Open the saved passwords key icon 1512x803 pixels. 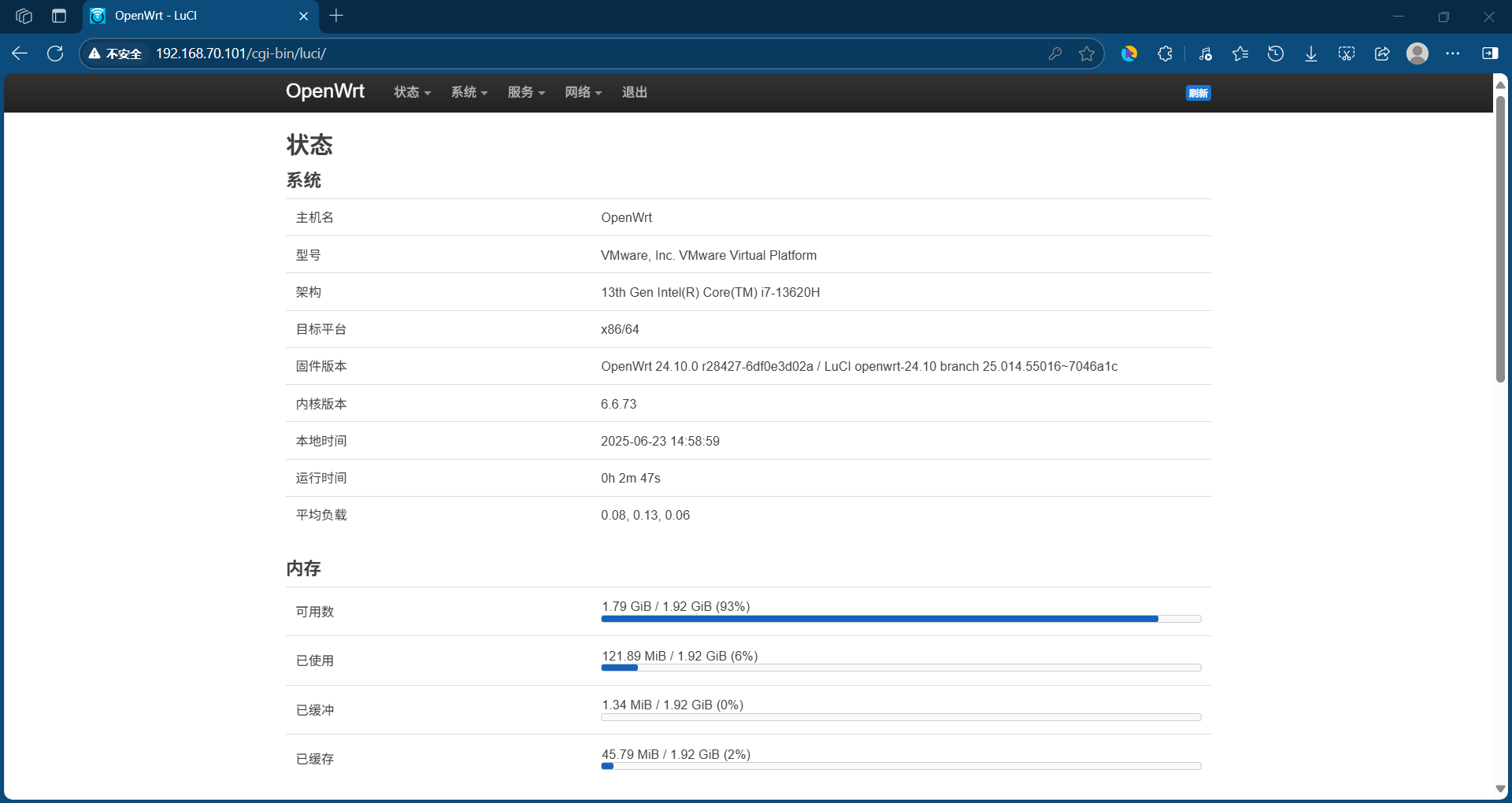[1055, 54]
